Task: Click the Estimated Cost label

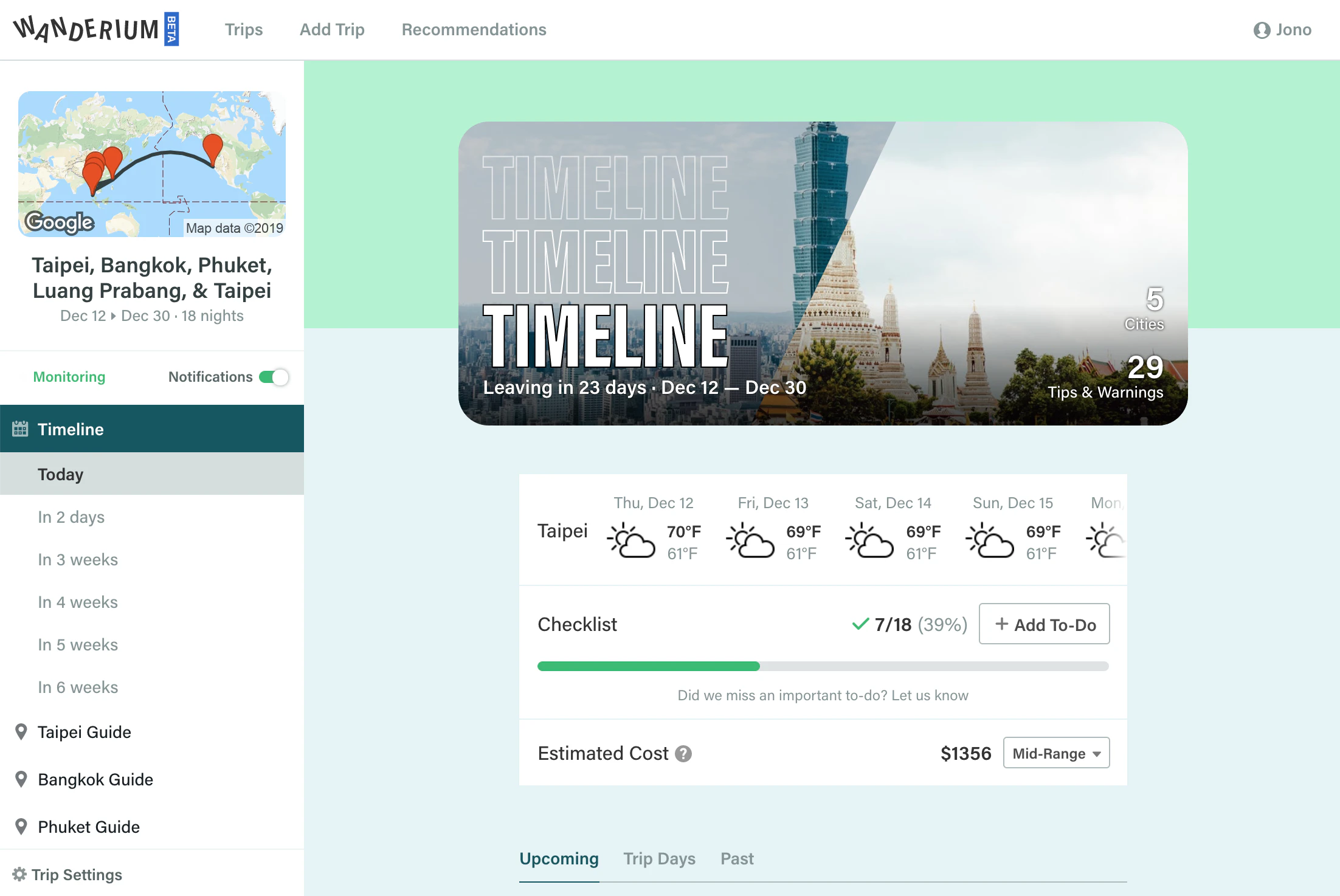Action: coord(603,754)
